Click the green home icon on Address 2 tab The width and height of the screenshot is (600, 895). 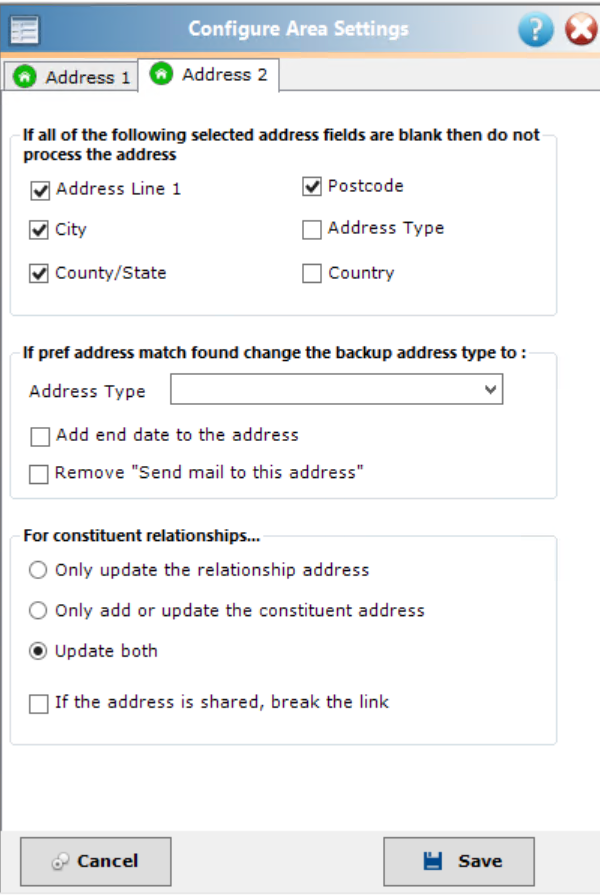161,74
